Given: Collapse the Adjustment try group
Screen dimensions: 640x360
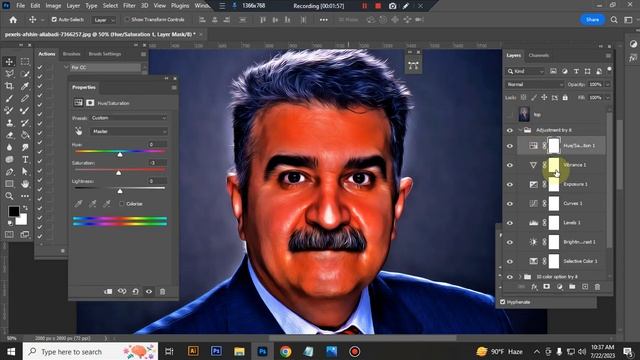Looking at the screenshot, I should point(520,130).
